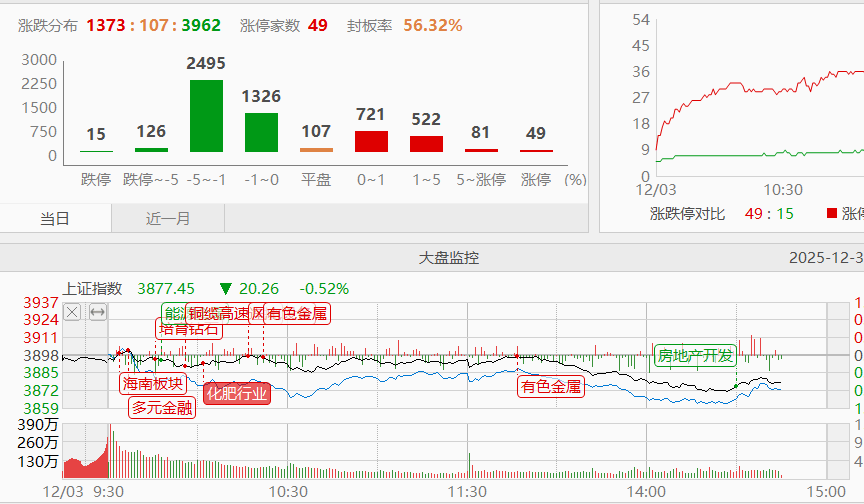Viewport: 864px width, 504px height.
Task: Click the 培育钻石 sector label
Action: (x=190, y=328)
